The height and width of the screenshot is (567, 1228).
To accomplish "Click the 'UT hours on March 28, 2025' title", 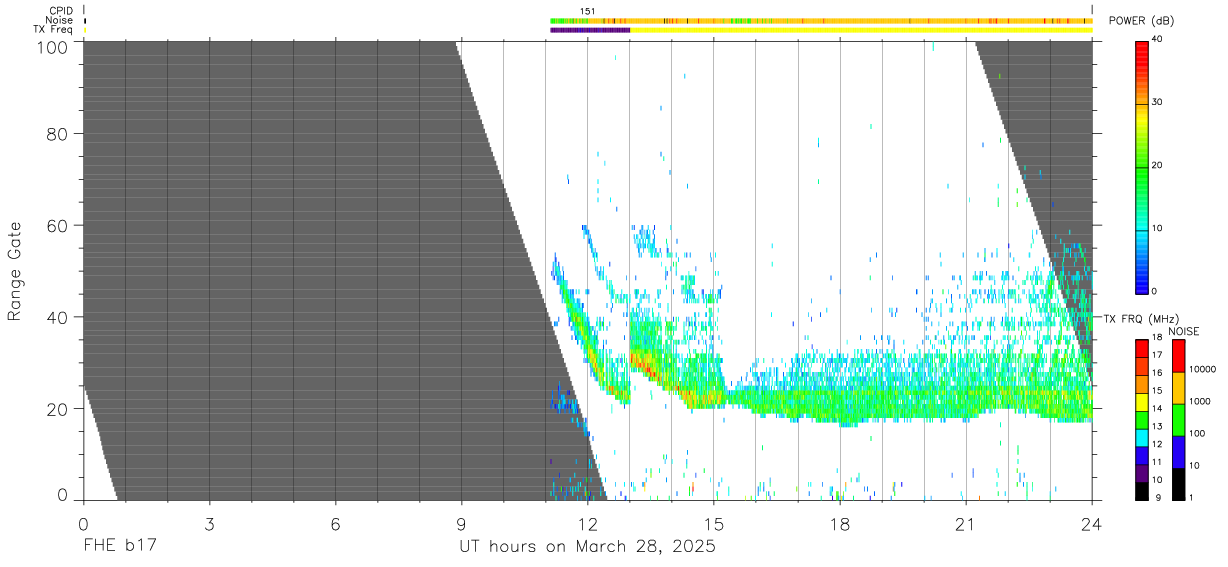I will pos(587,547).
